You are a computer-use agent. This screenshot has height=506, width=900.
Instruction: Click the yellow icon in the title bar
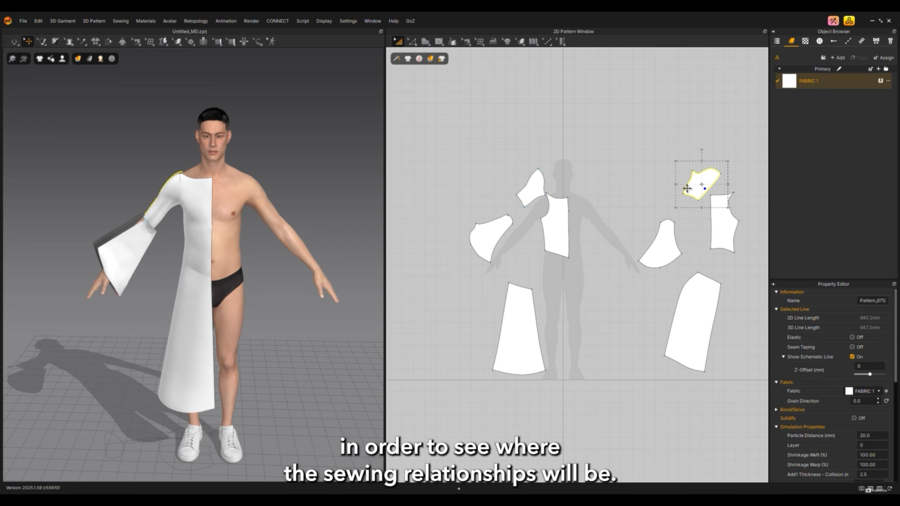pos(849,20)
